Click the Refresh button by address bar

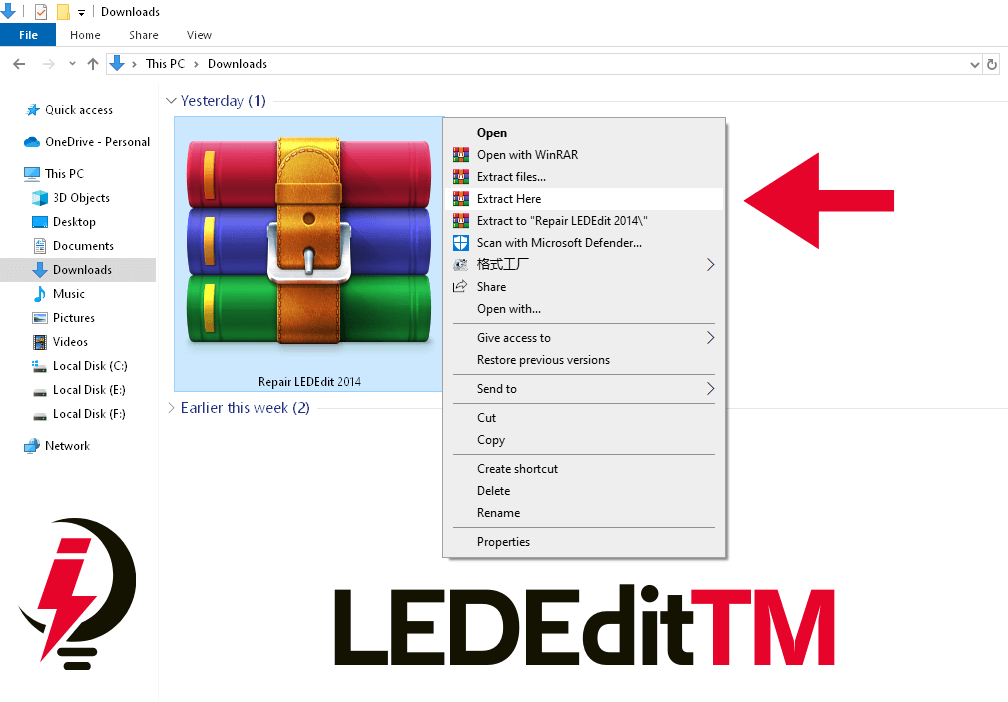(993, 64)
